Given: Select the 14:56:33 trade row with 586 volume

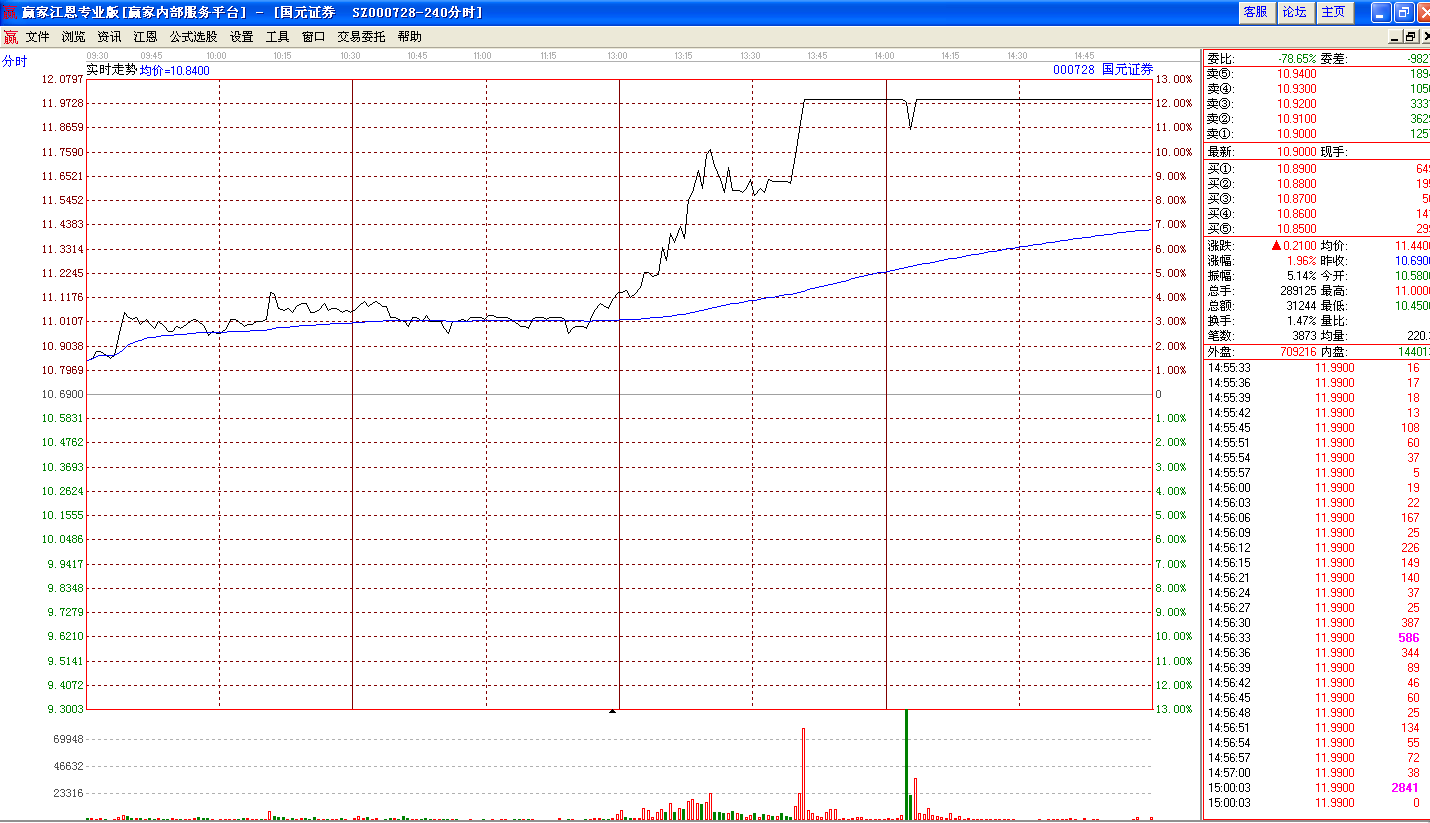Looking at the screenshot, I should pos(1316,638).
